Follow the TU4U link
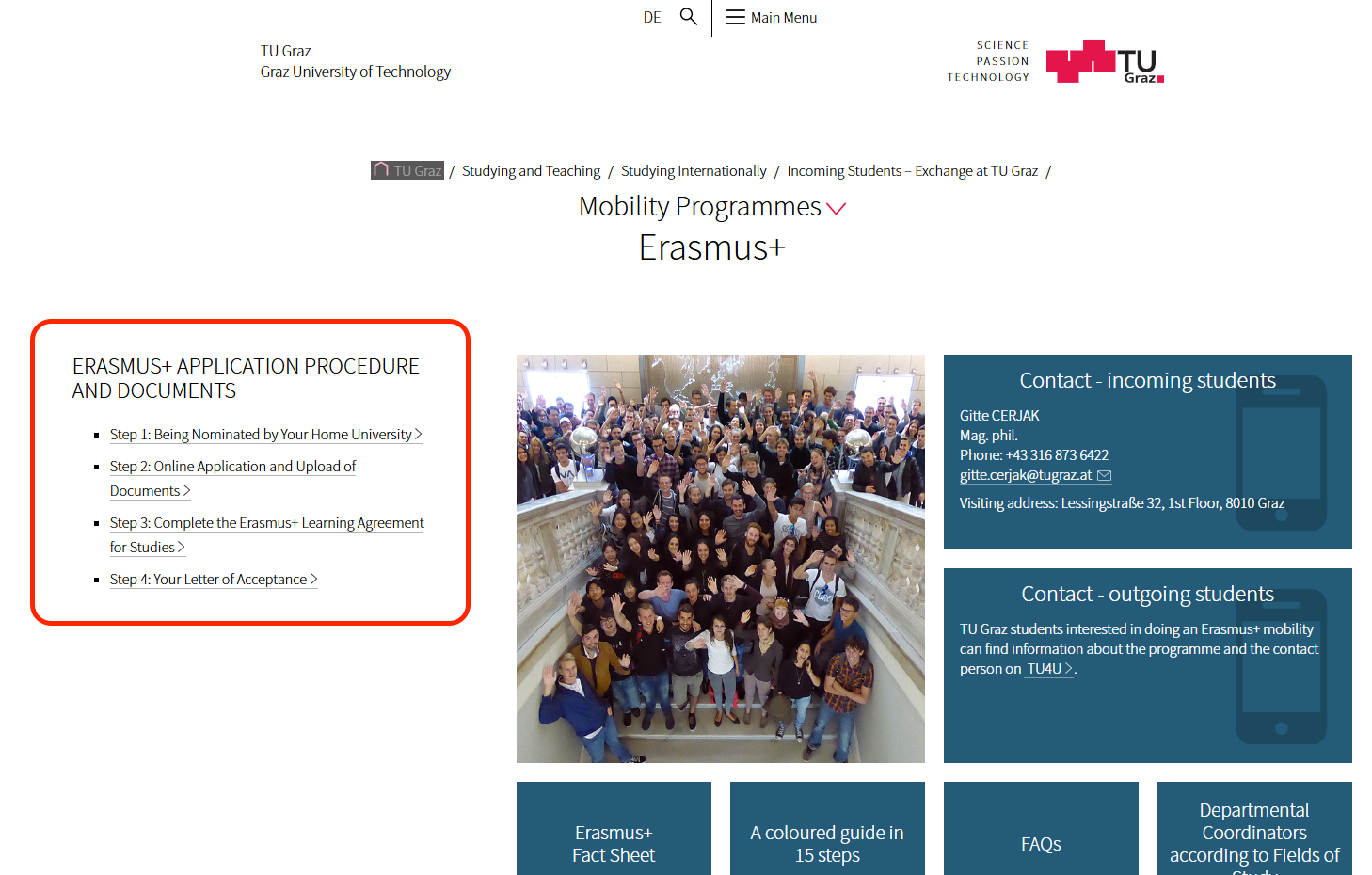Screen dimensions: 1372x875 (1049, 668)
